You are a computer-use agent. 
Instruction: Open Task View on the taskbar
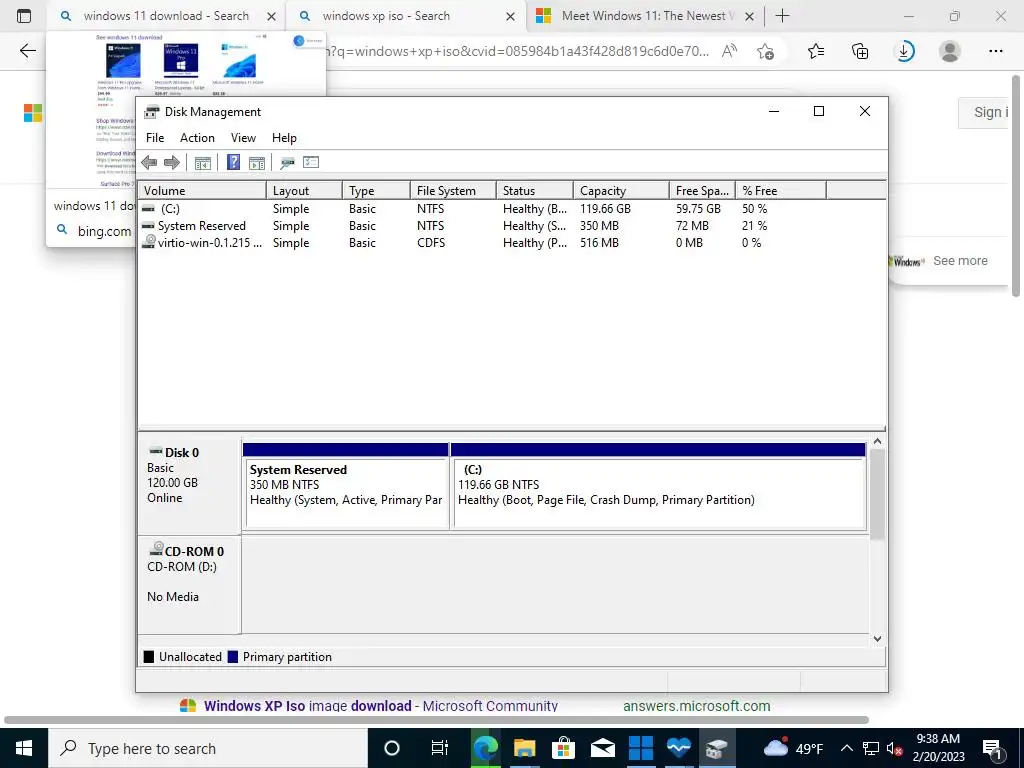[440, 748]
